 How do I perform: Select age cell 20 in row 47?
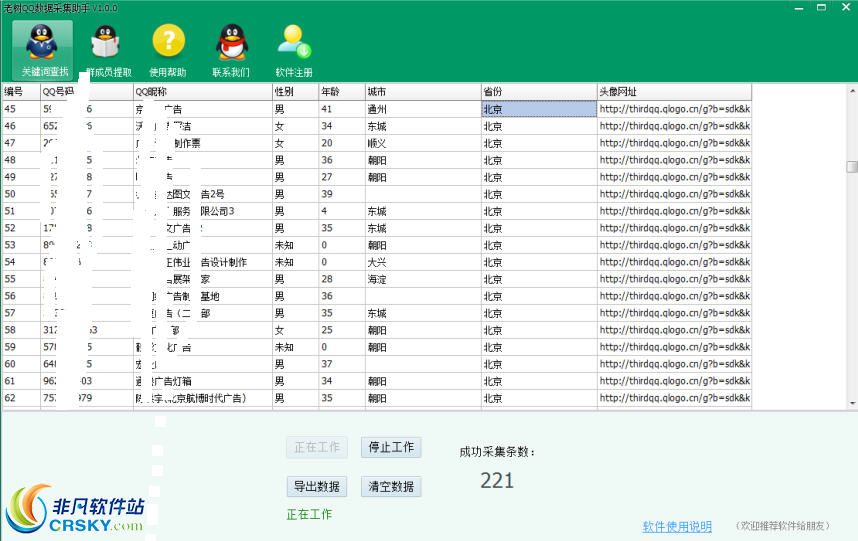coord(342,143)
